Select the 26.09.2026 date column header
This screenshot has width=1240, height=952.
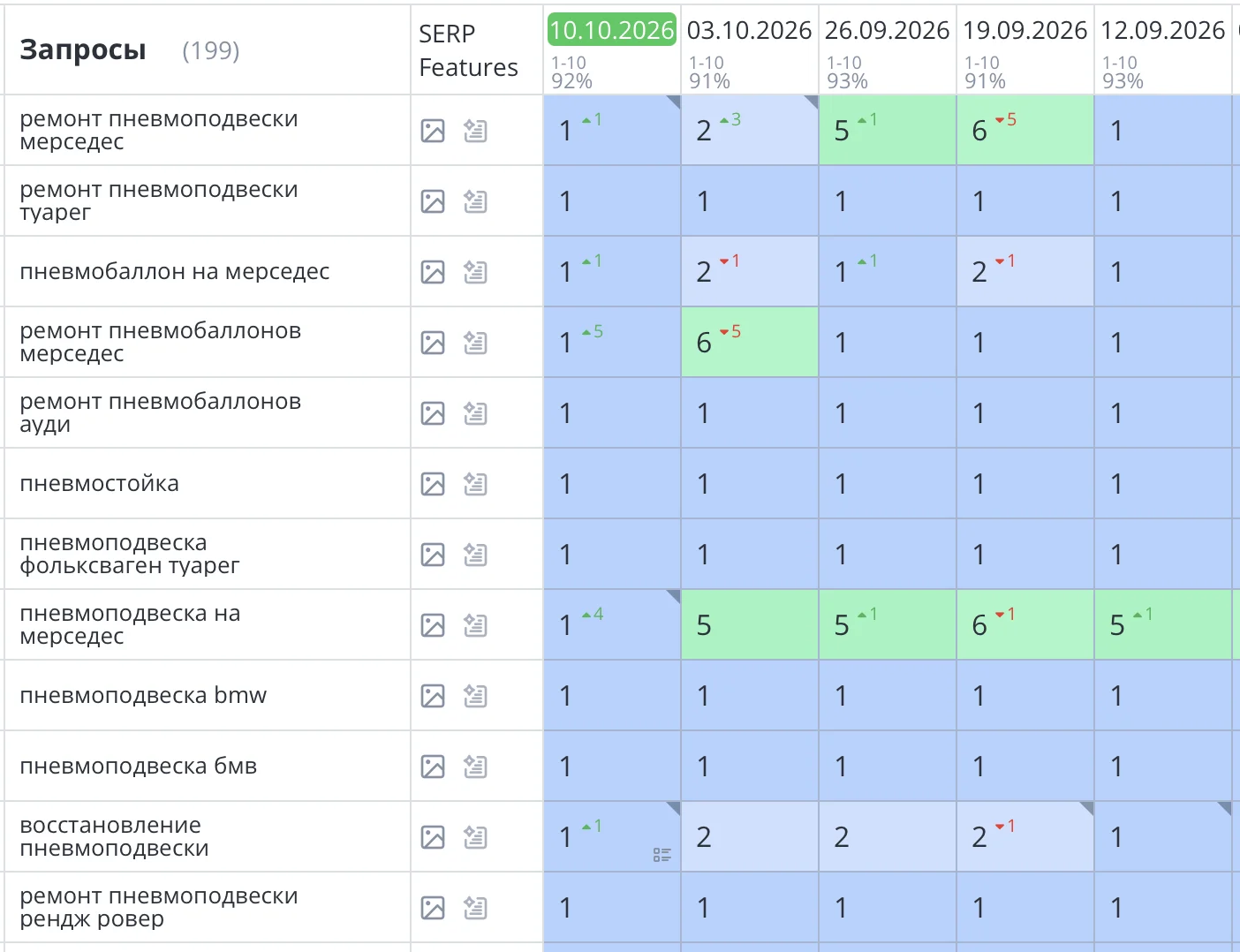(887, 30)
